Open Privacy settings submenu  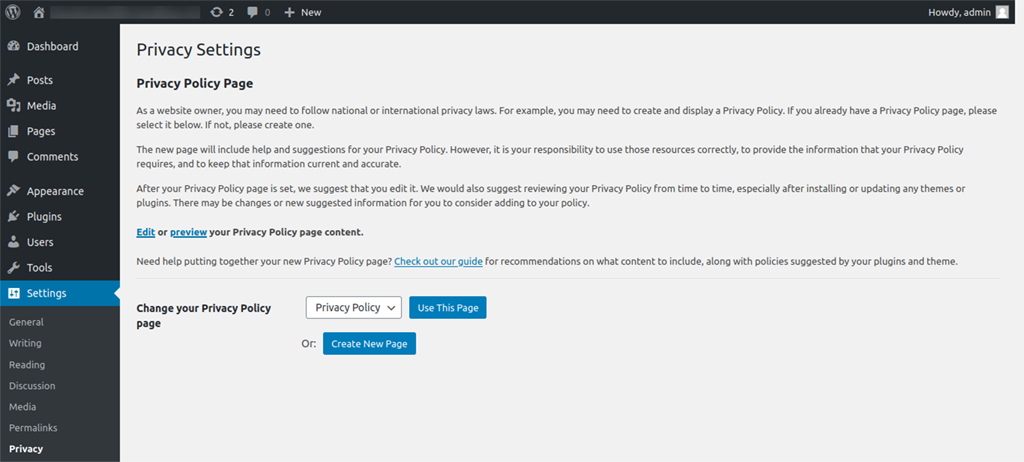pos(26,448)
